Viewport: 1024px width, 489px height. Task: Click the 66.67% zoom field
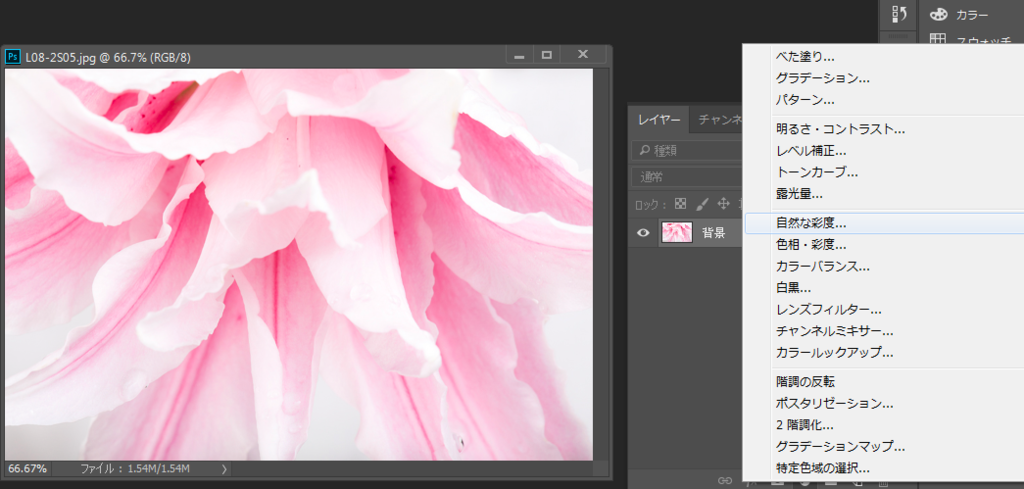coord(27,469)
